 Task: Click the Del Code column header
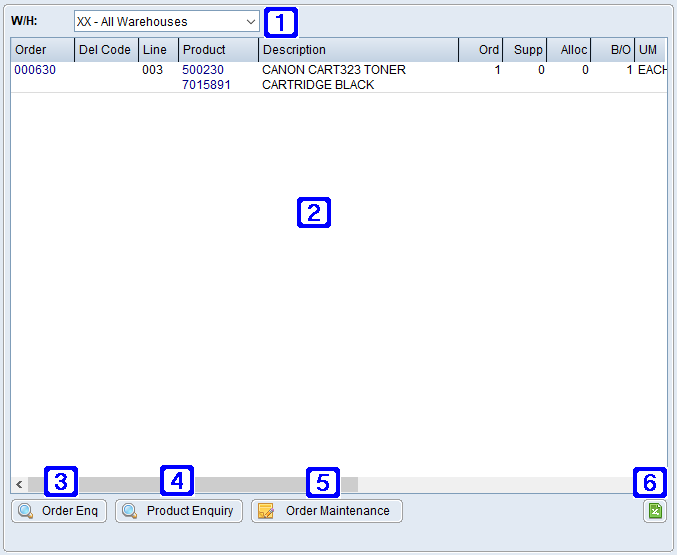(x=105, y=50)
